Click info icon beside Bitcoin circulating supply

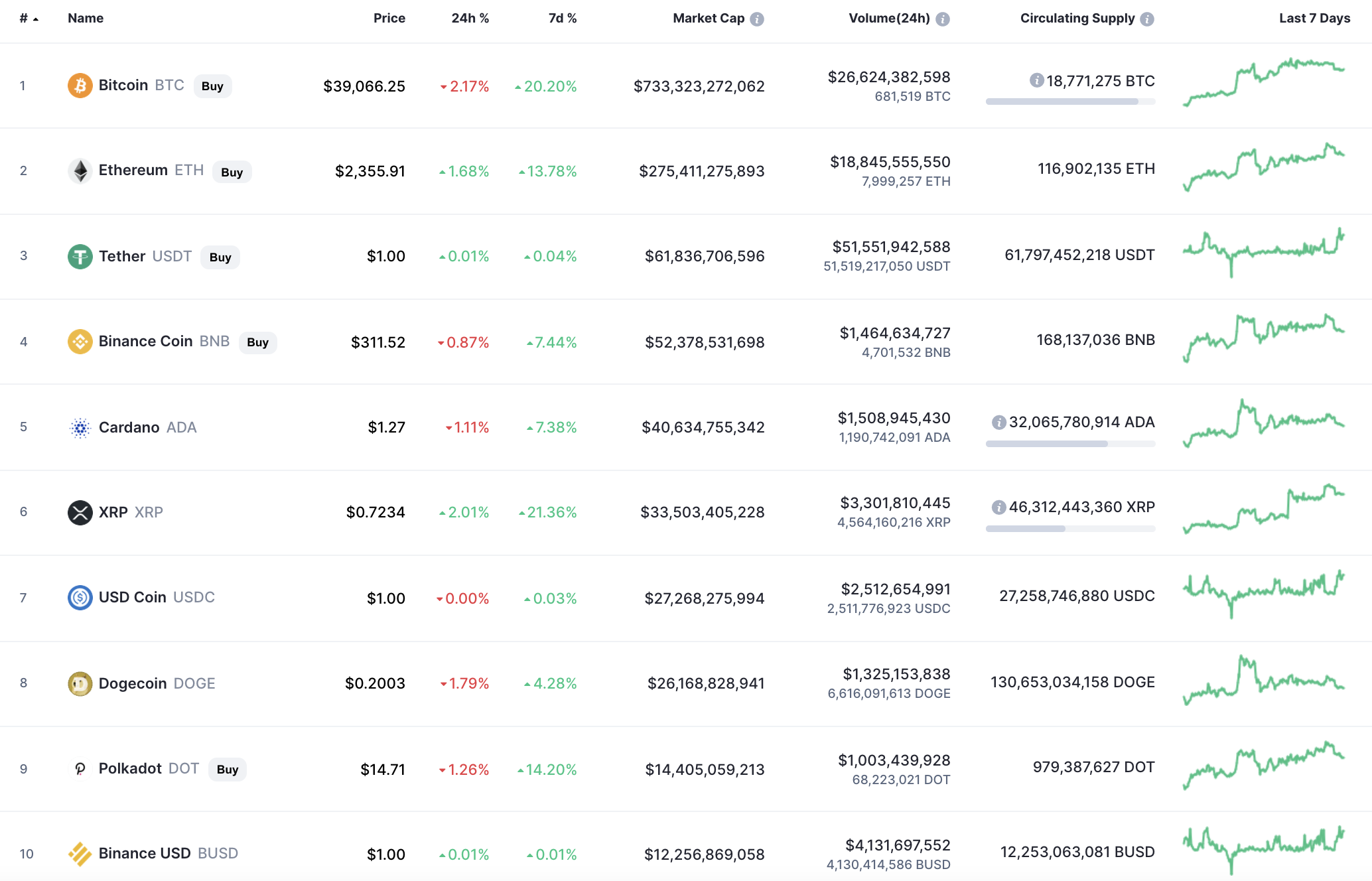[x=1036, y=80]
